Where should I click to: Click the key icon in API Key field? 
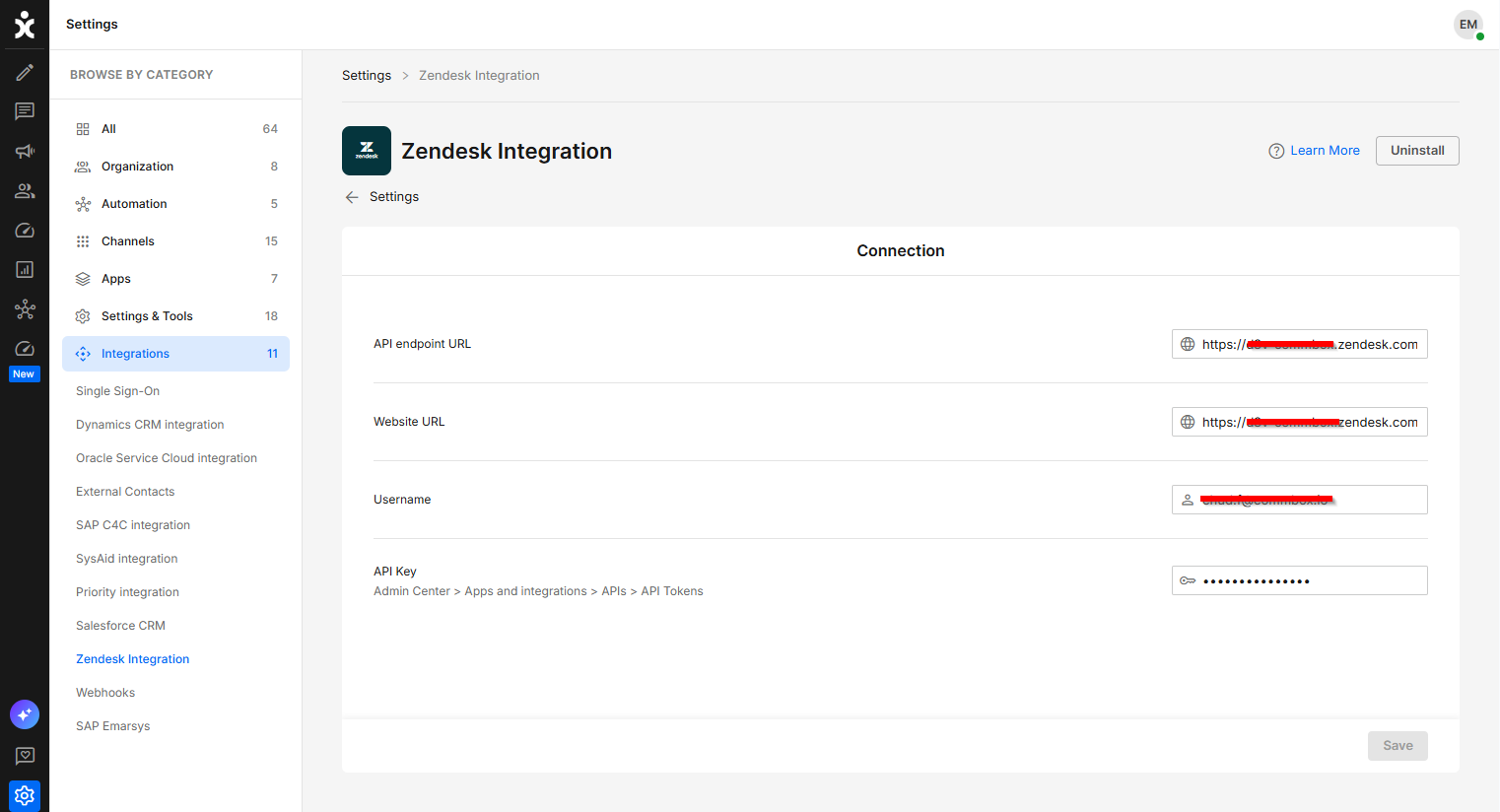(1188, 580)
